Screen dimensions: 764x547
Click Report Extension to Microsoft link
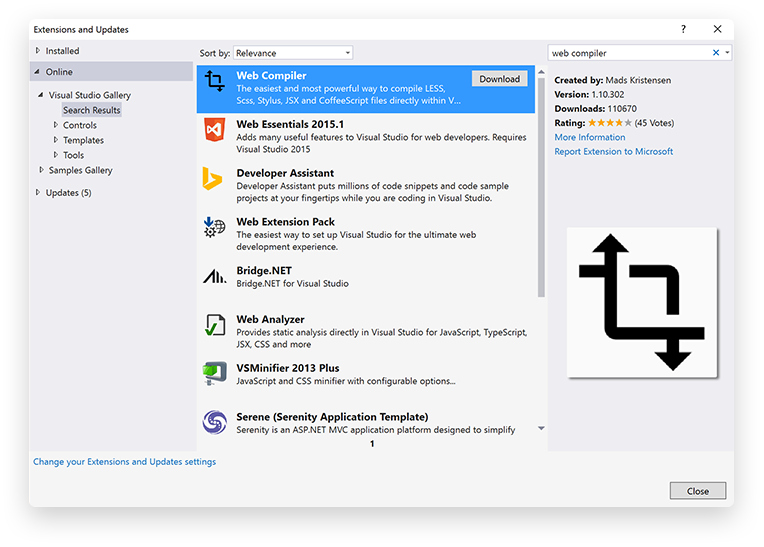coord(613,151)
